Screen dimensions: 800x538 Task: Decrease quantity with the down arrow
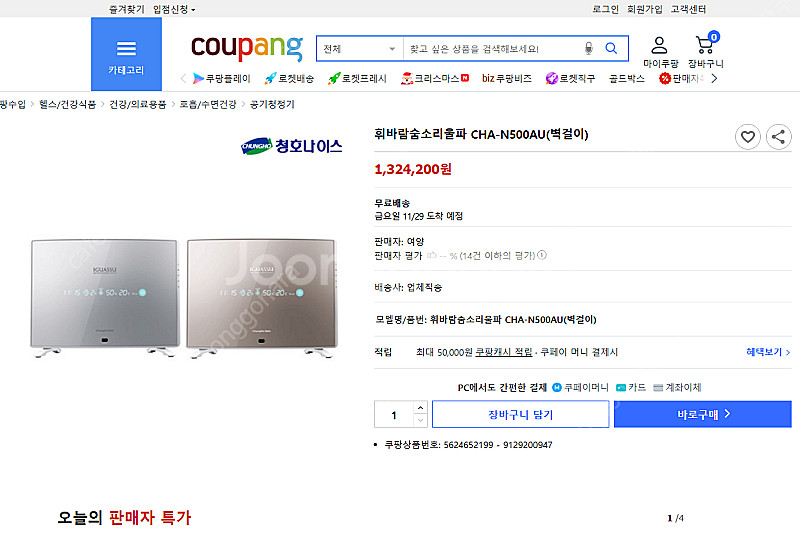[420, 420]
